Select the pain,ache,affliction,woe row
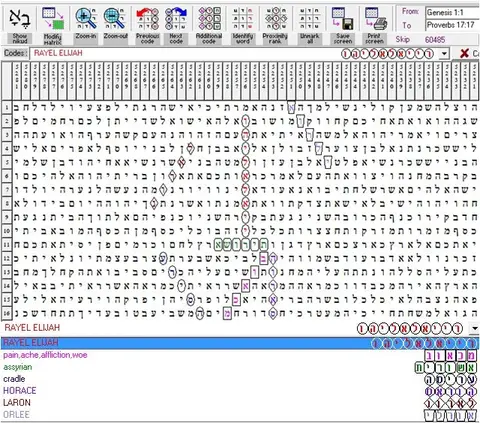The image size is (480, 423). point(240,355)
